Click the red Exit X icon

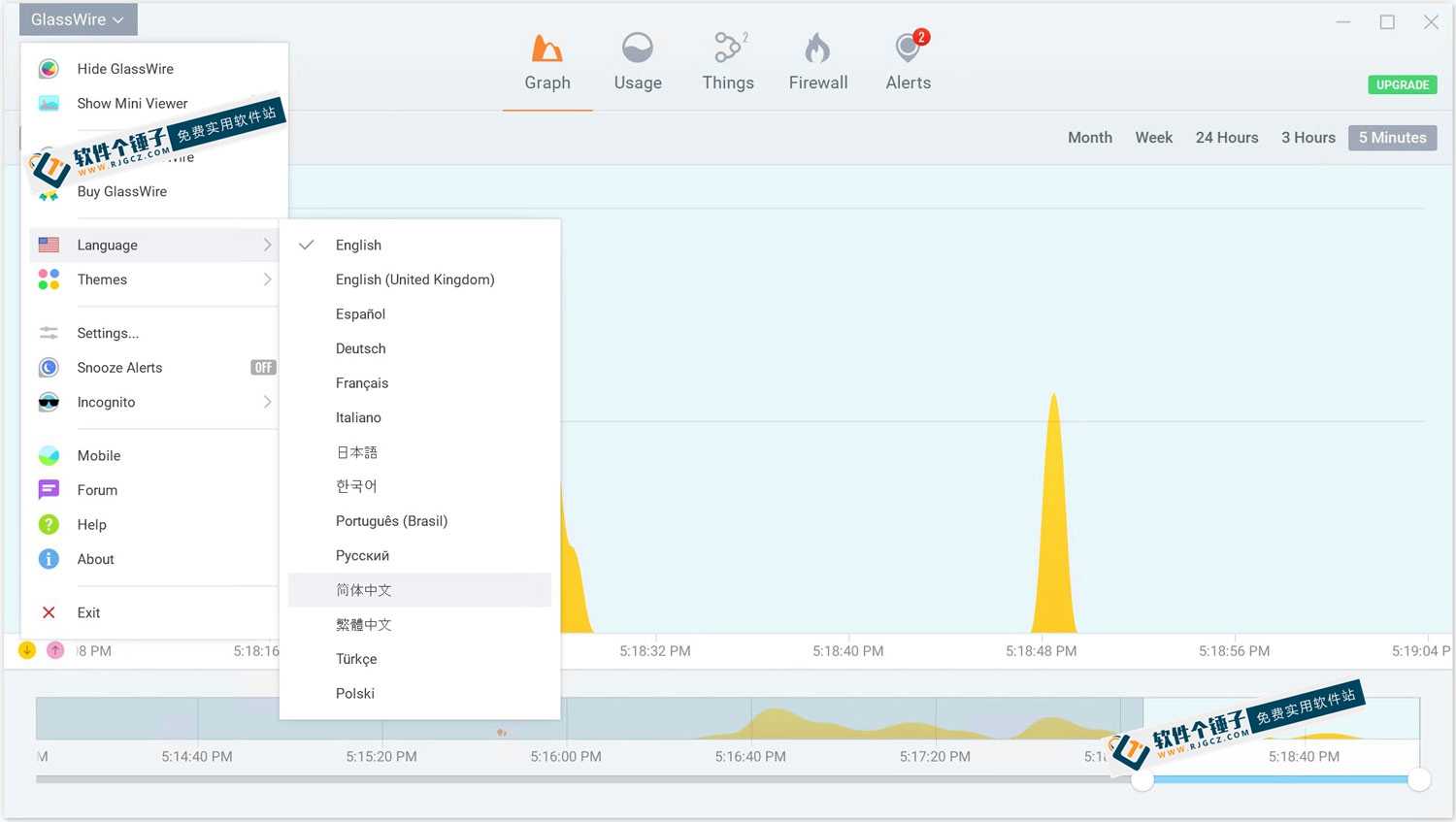tap(49, 613)
